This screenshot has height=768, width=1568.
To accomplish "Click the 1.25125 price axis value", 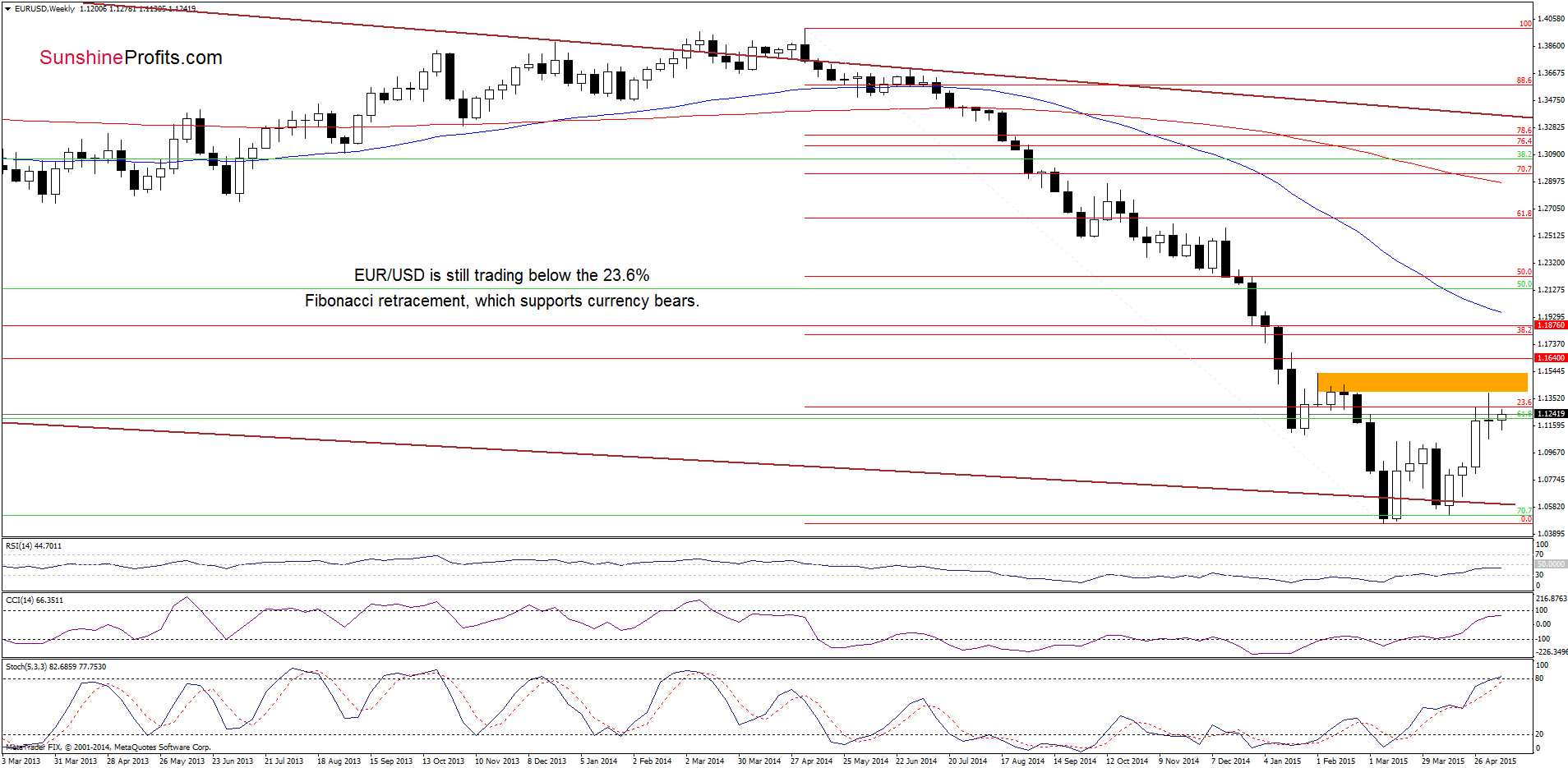I will [1551, 236].
